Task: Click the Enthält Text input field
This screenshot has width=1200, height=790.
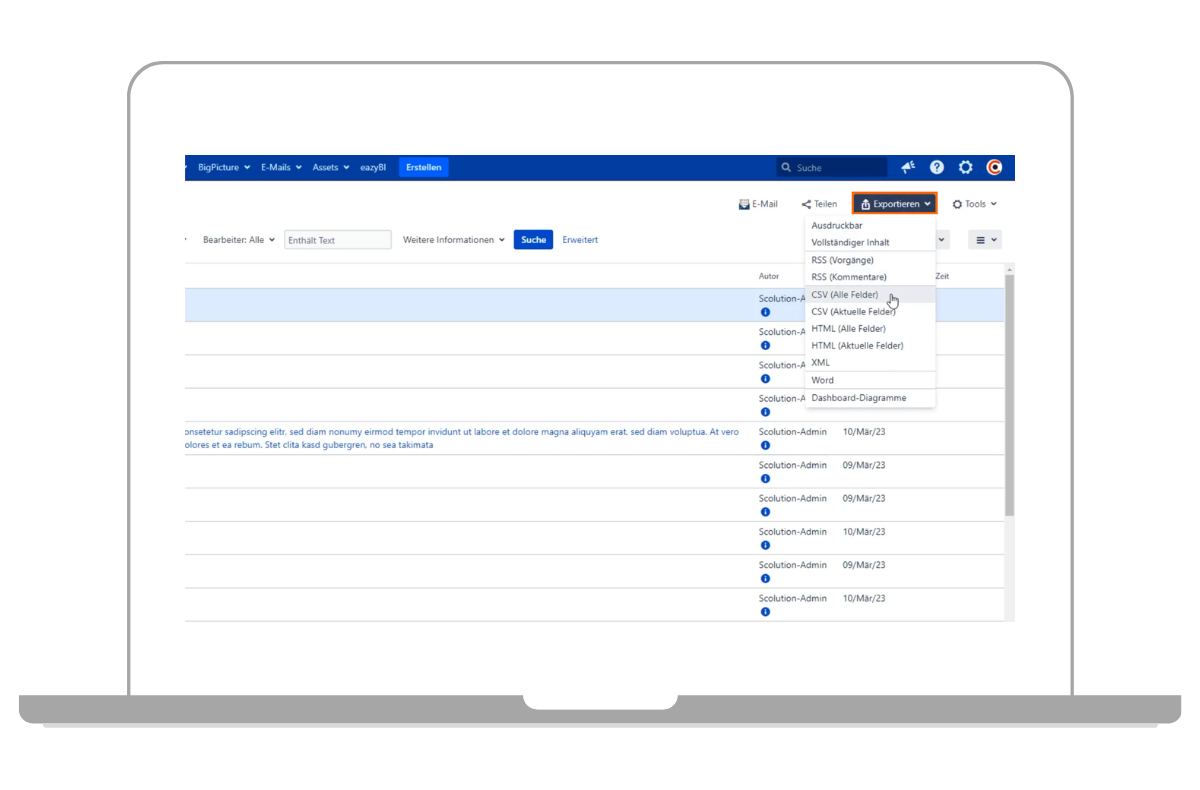Action: (x=338, y=240)
